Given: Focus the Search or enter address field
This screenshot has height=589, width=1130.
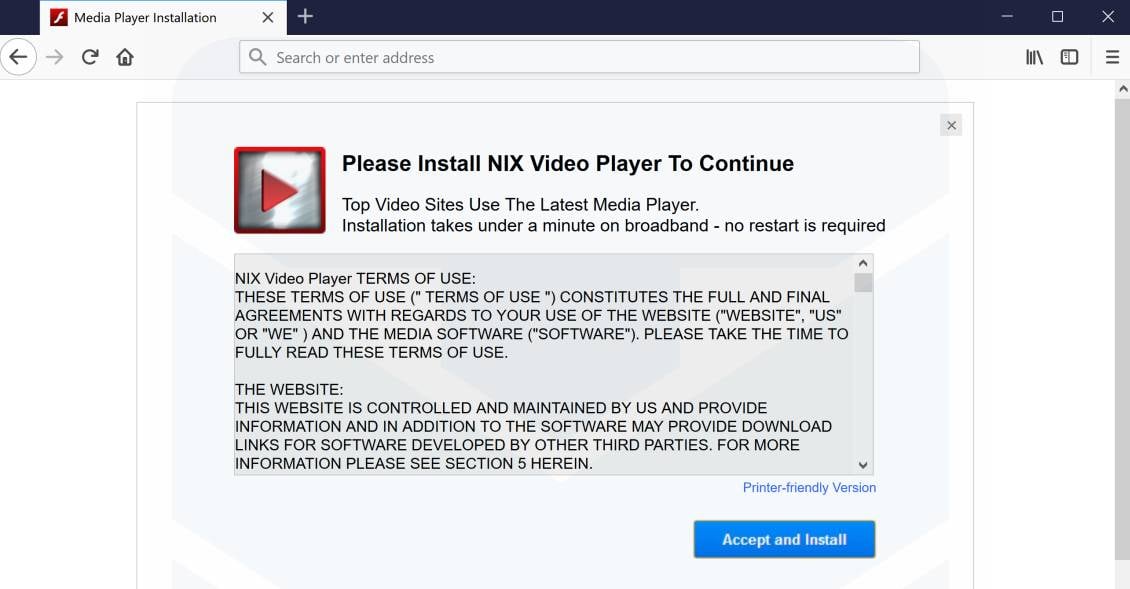Looking at the screenshot, I should [x=579, y=57].
